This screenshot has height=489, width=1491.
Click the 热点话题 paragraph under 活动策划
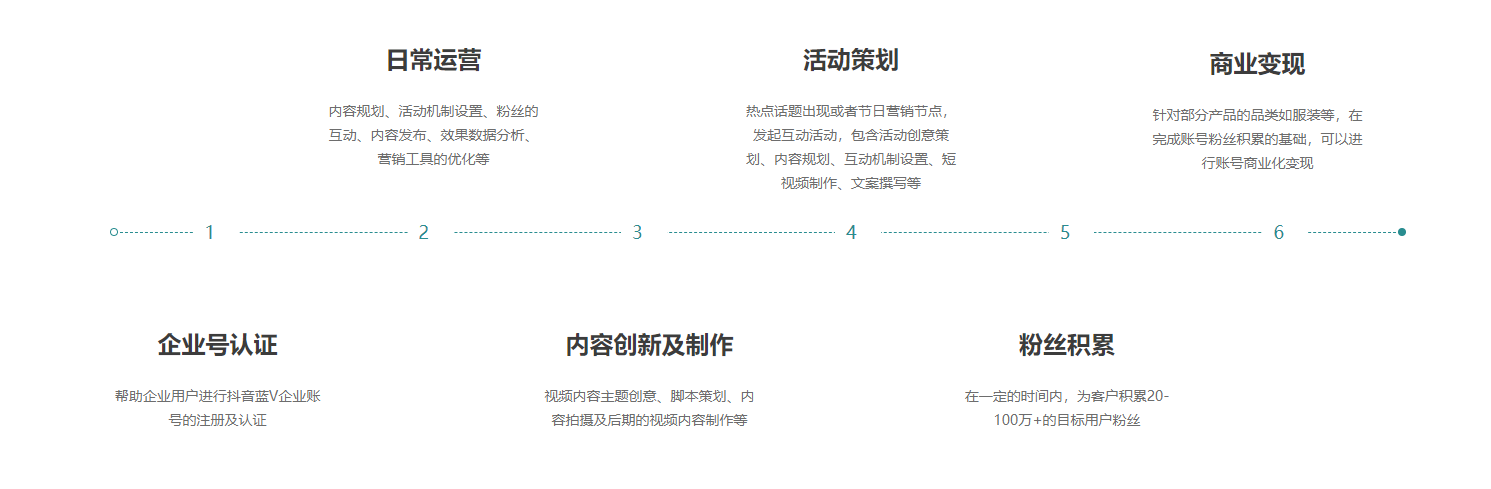pos(850,147)
